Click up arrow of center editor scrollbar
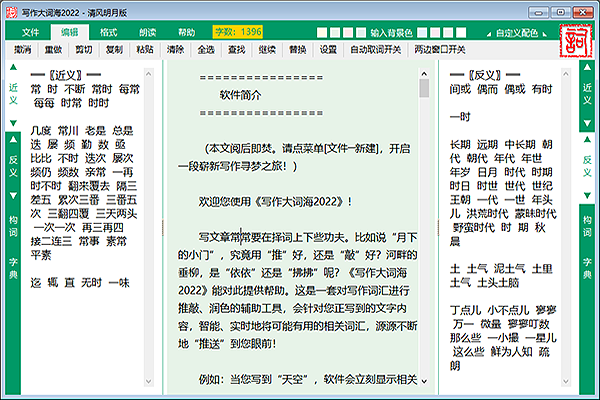This screenshot has width=600, height=400. [424, 74]
